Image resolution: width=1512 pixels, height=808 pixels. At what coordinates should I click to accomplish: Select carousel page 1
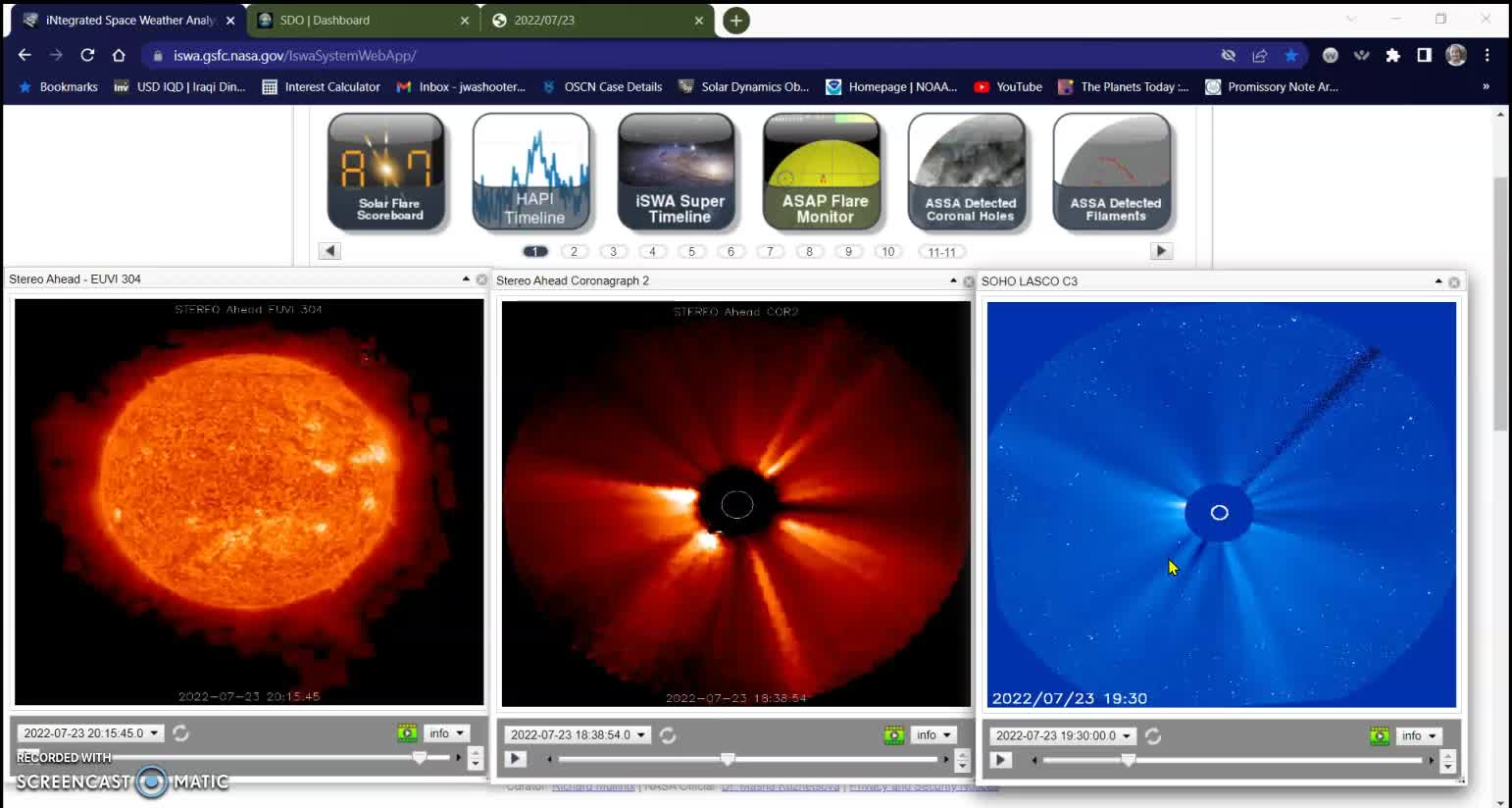click(535, 252)
